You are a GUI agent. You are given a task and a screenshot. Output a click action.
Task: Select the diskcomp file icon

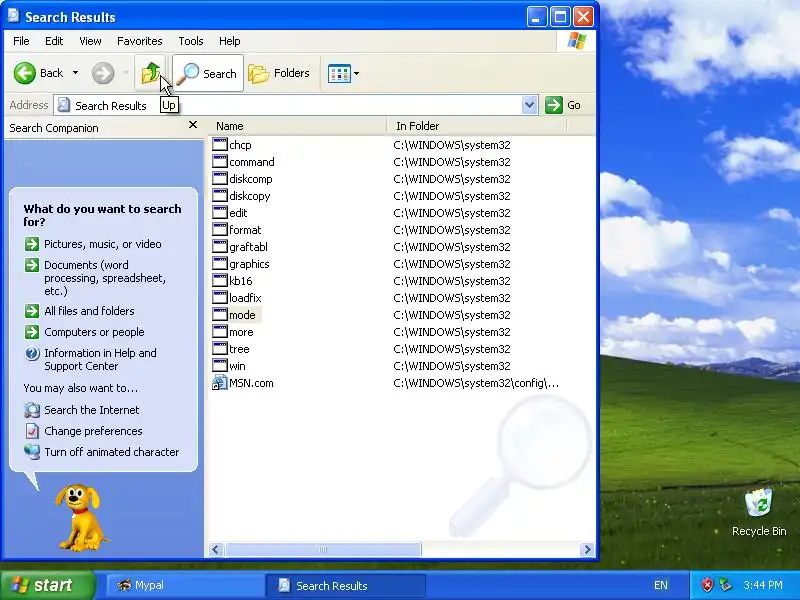220,179
